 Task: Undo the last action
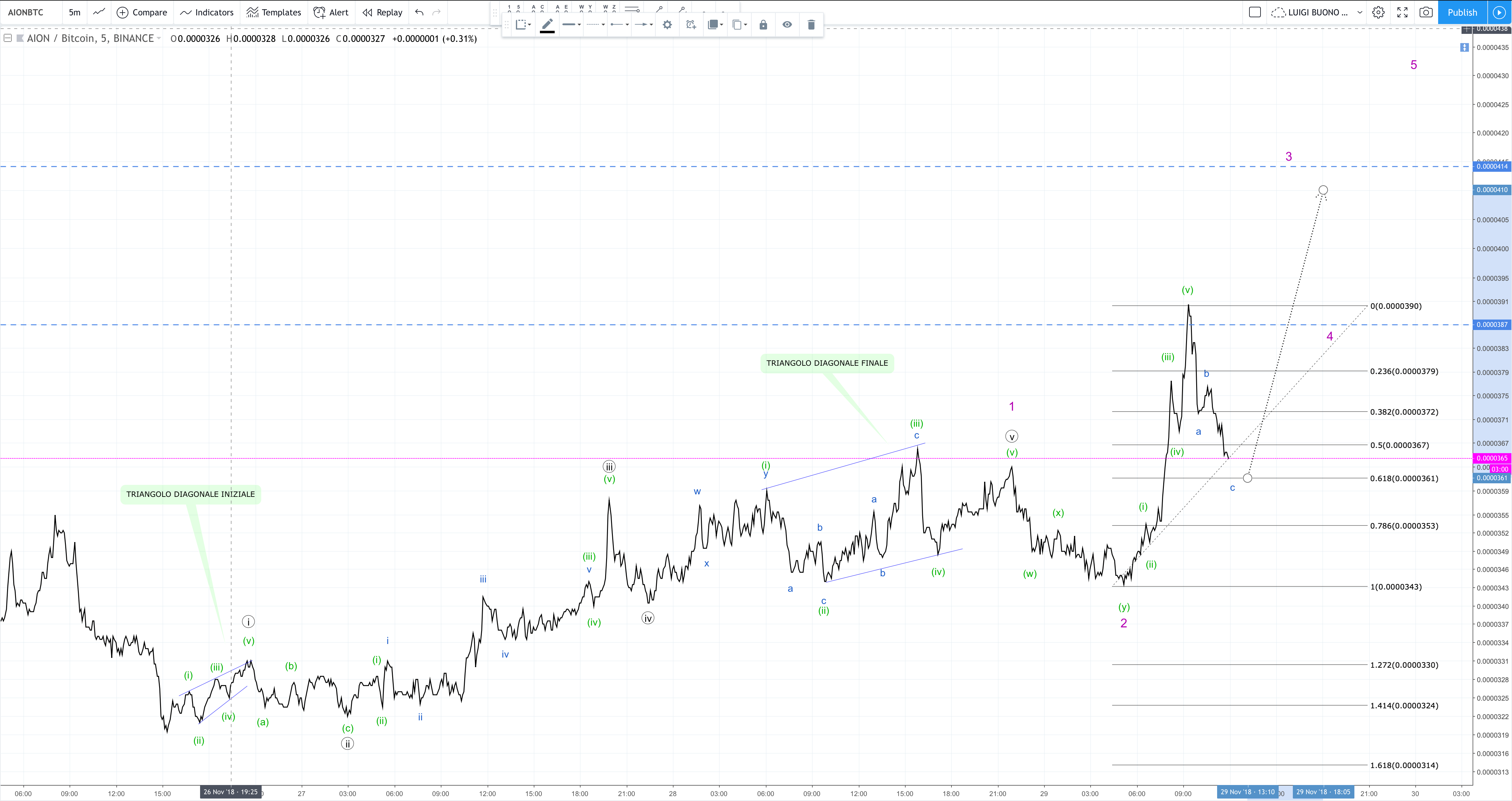(x=419, y=12)
